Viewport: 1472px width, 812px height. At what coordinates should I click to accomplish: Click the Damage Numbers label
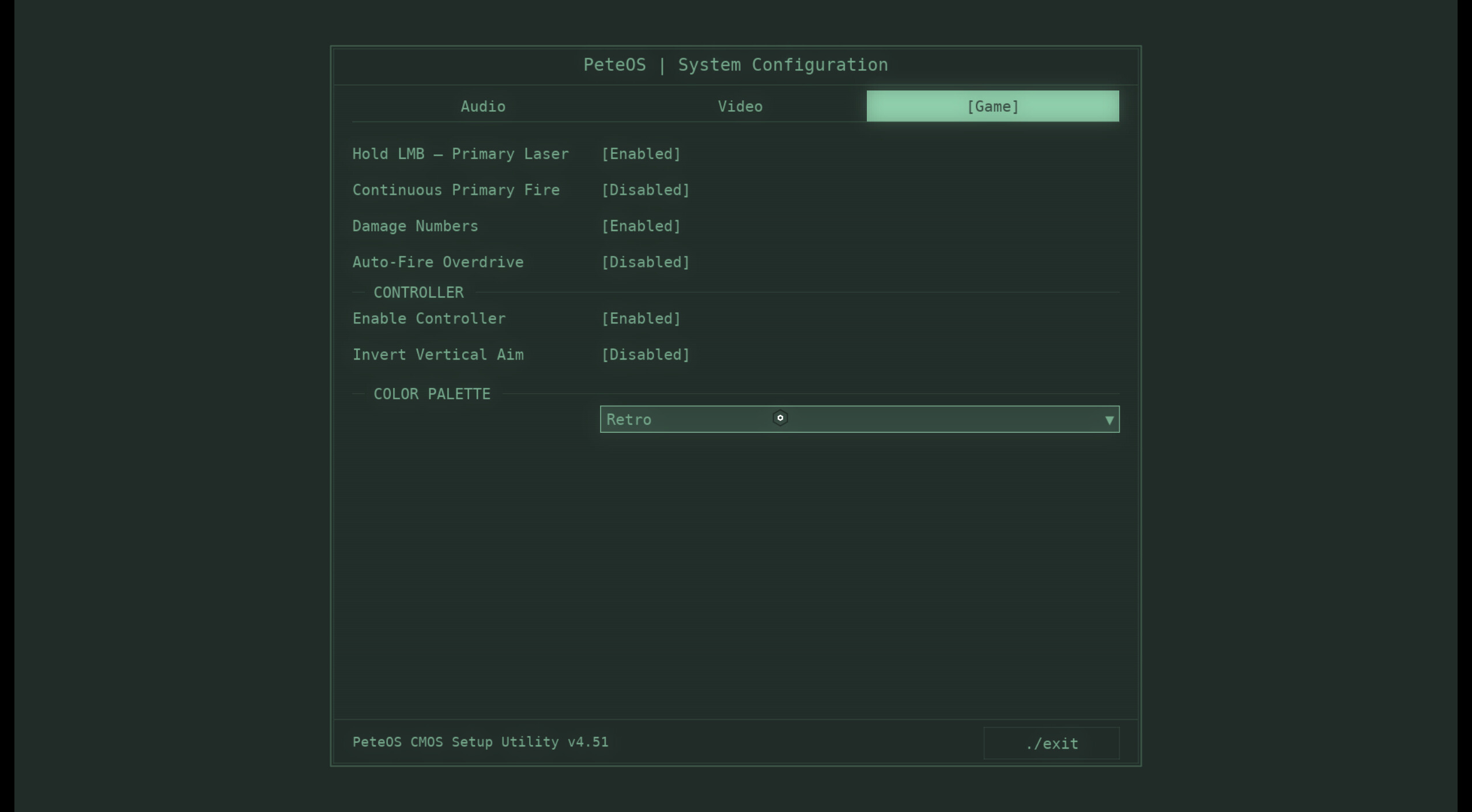pyautogui.click(x=415, y=226)
